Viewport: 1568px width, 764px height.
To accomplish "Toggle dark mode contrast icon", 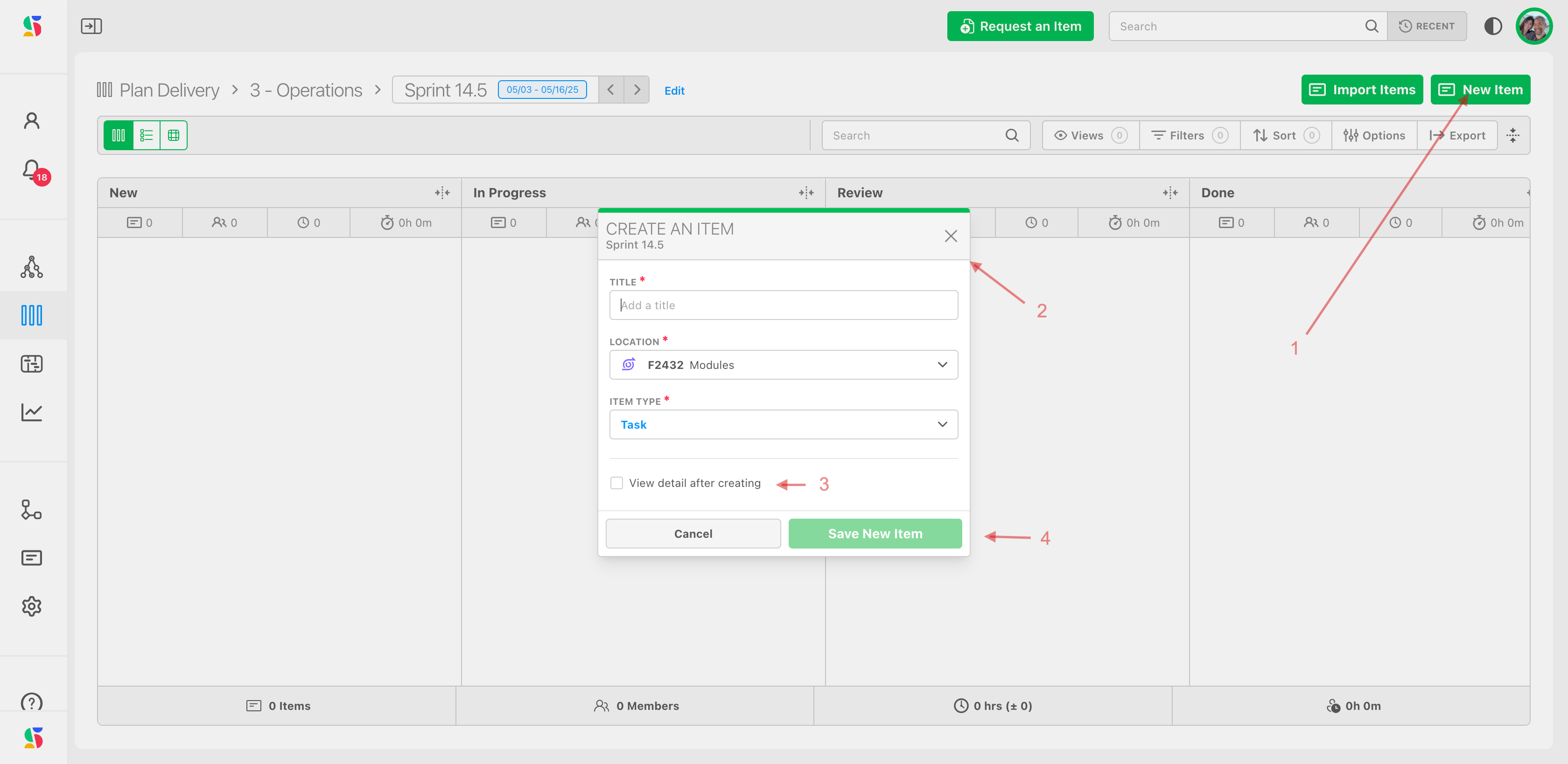I will point(1492,26).
